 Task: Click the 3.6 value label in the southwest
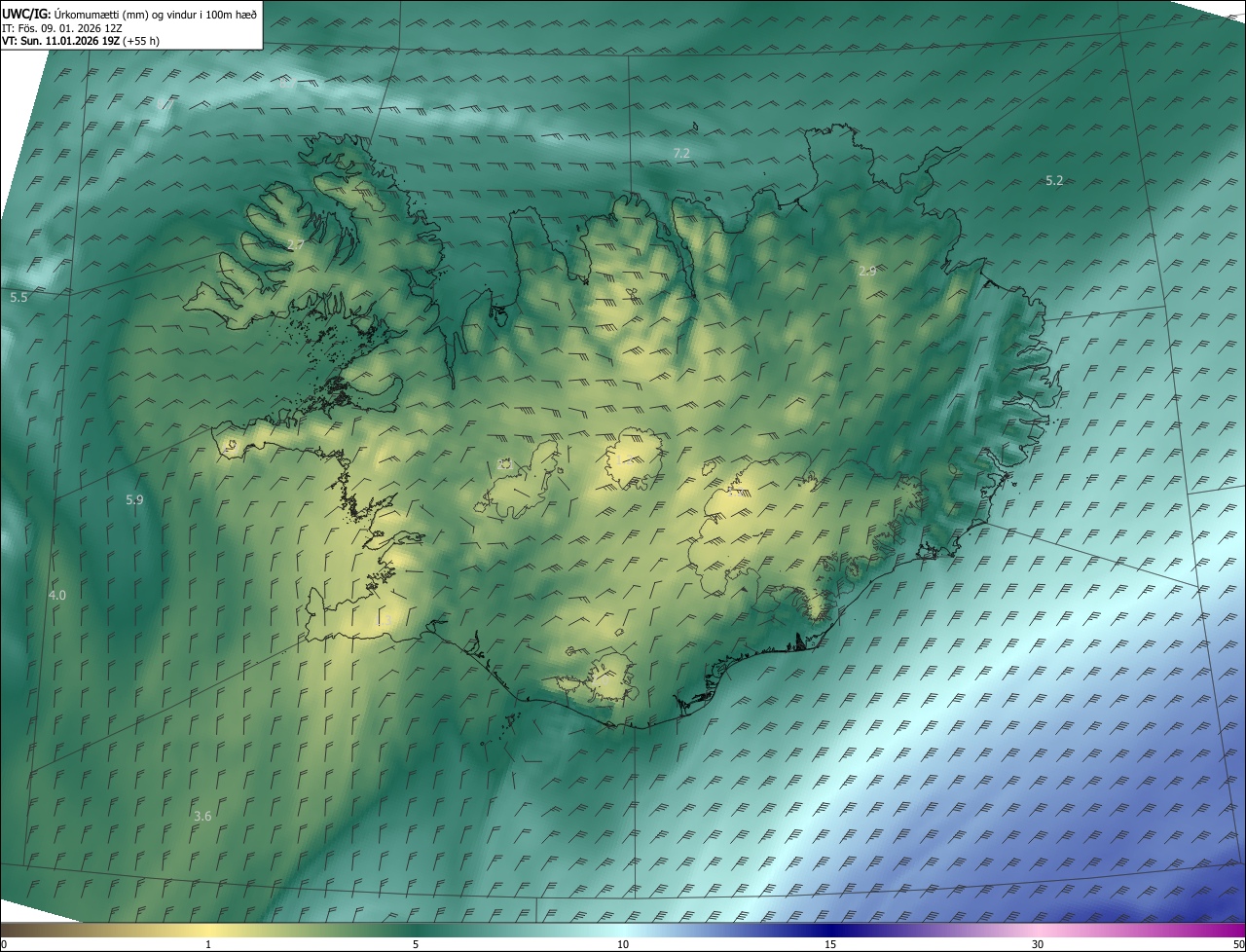(x=202, y=816)
